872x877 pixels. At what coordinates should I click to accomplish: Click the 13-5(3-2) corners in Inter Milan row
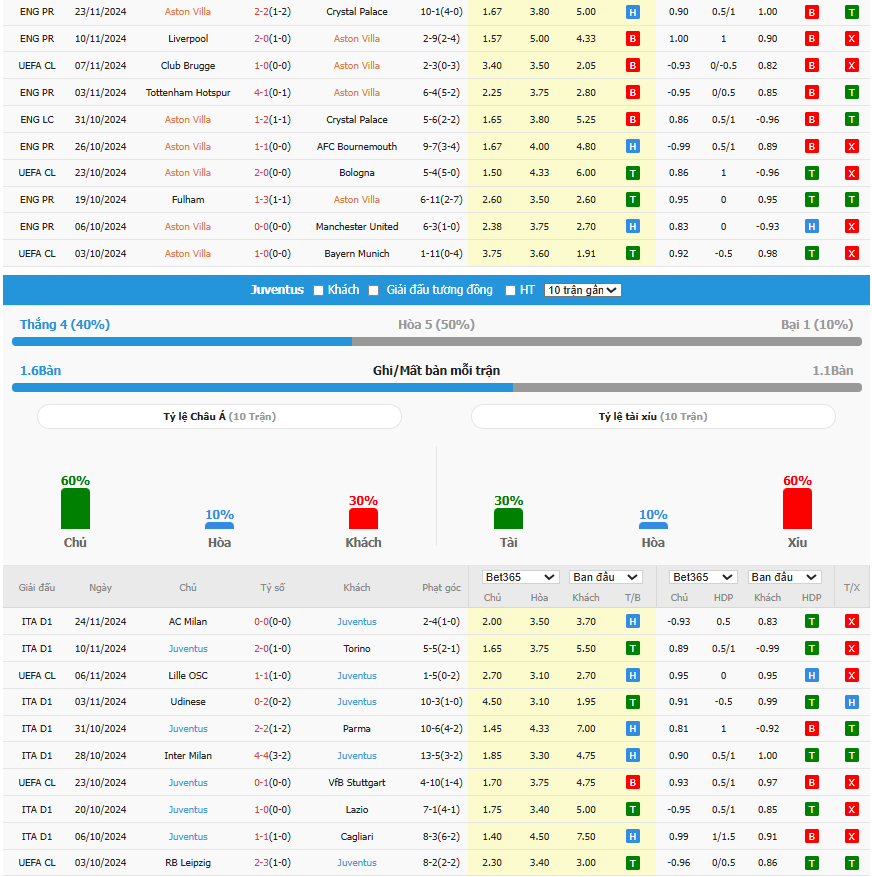[x=441, y=755]
